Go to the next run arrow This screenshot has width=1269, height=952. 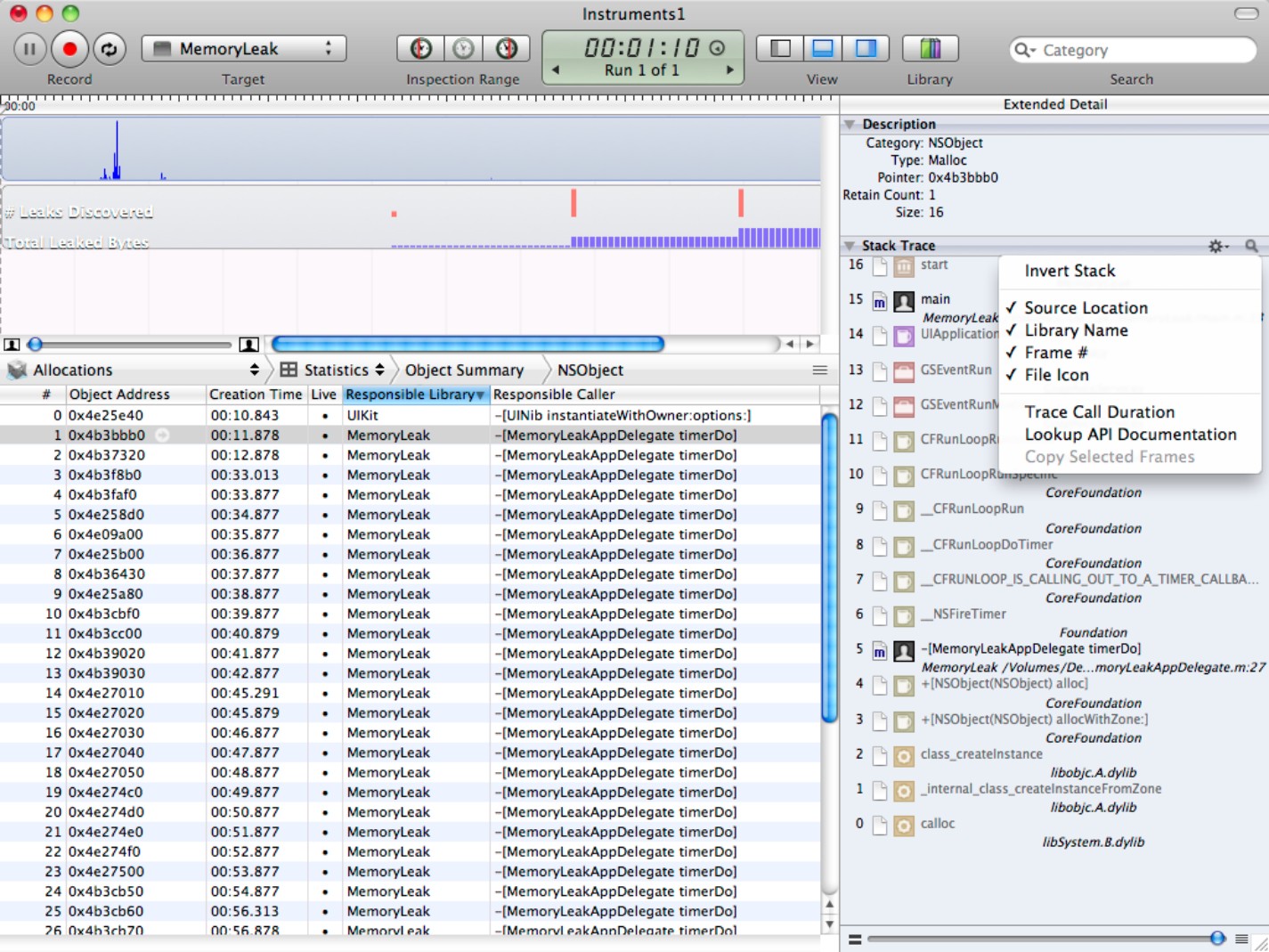tap(729, 69)
